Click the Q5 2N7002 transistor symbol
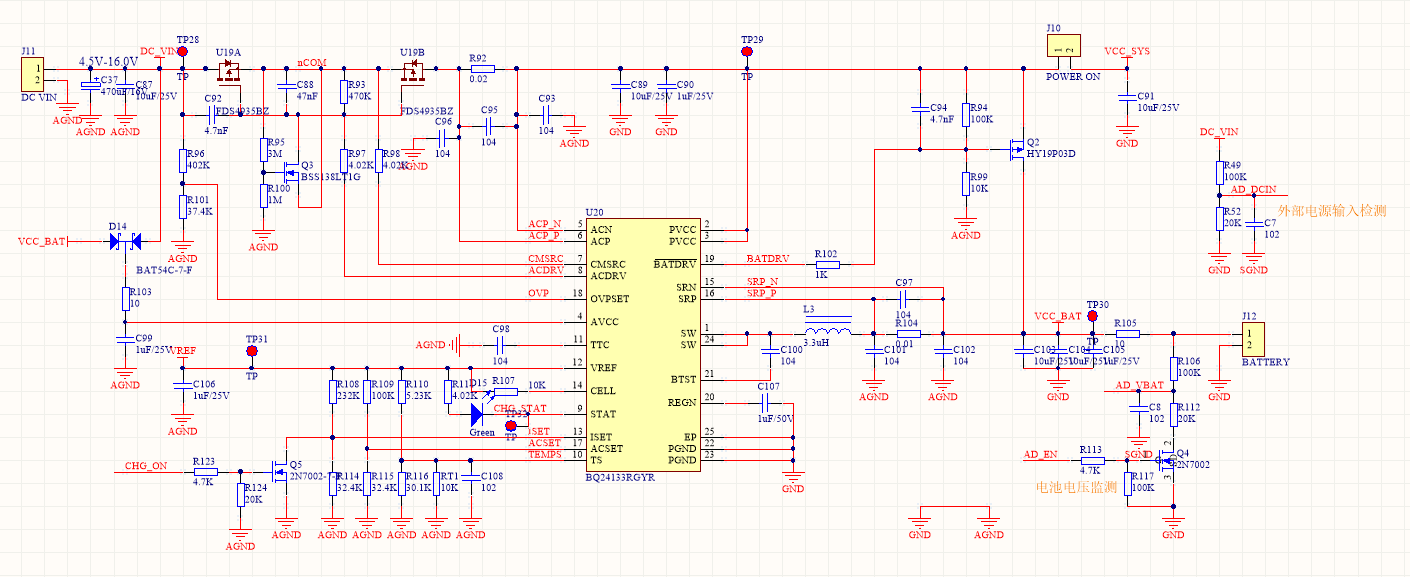Screen dimensions: 1410x577 pos(279,470)
